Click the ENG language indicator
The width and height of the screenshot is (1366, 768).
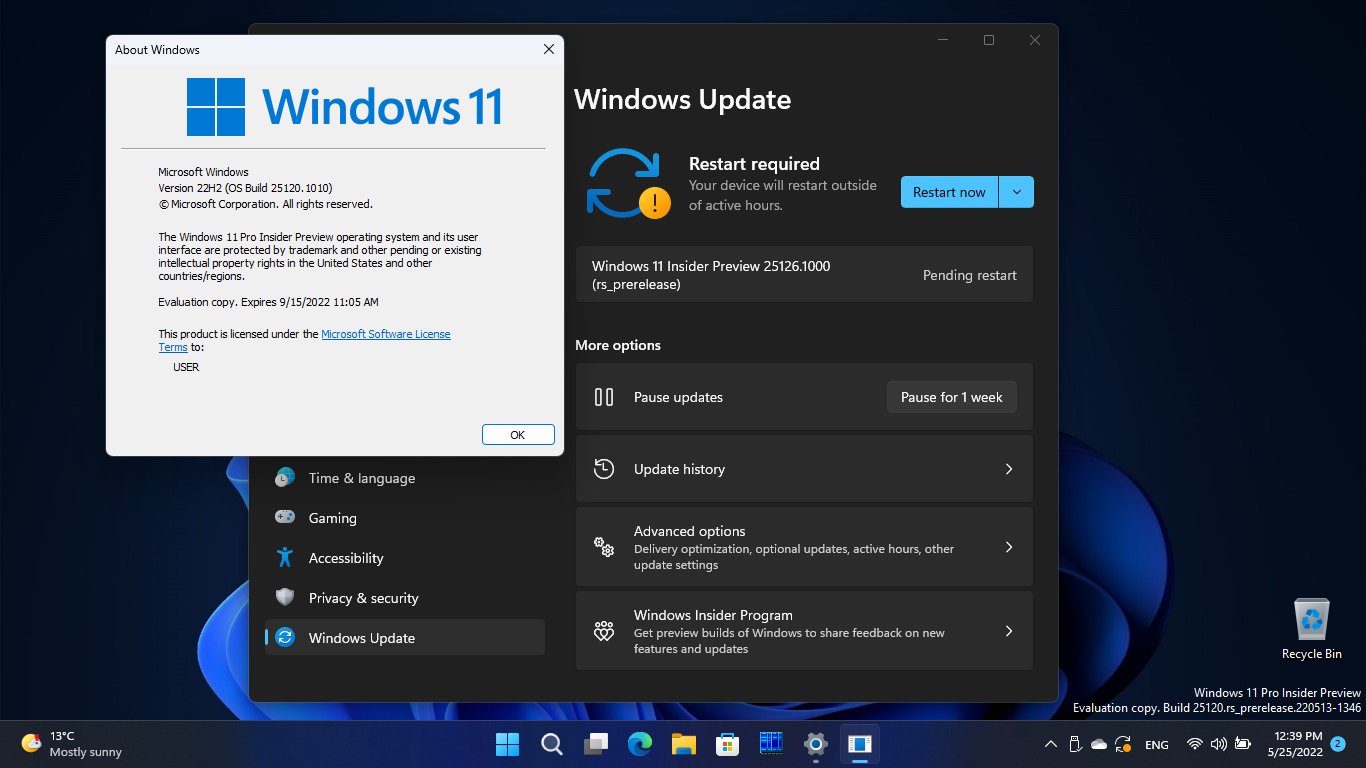pos(1157,745)
